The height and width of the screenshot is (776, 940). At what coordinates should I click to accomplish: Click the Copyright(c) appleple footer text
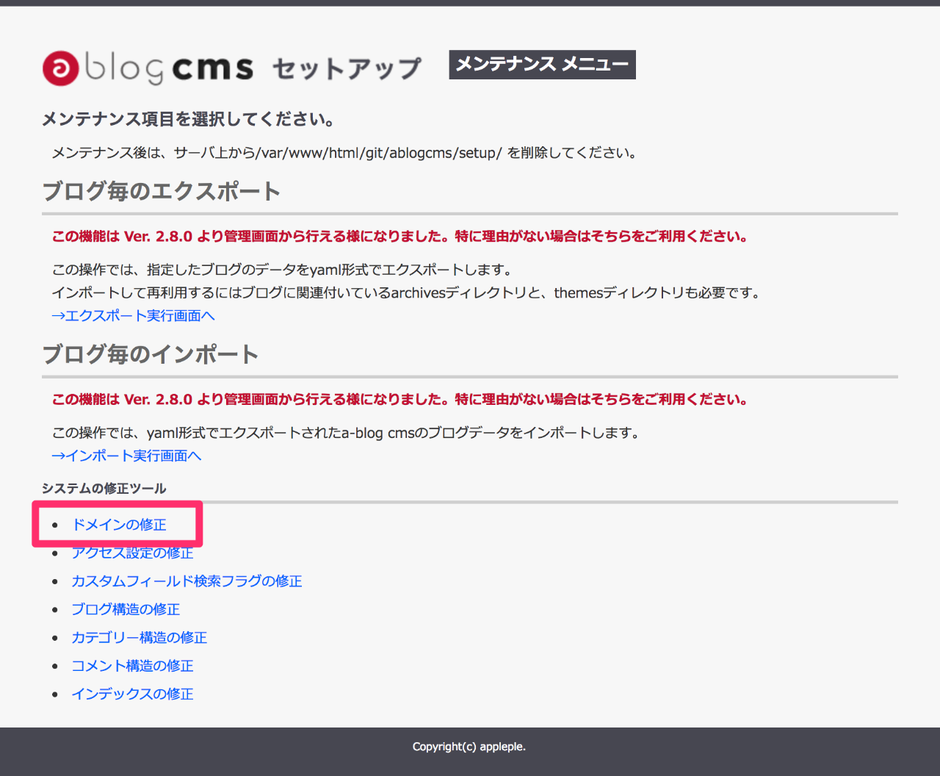pyautogui.click(x=470, y=746)
